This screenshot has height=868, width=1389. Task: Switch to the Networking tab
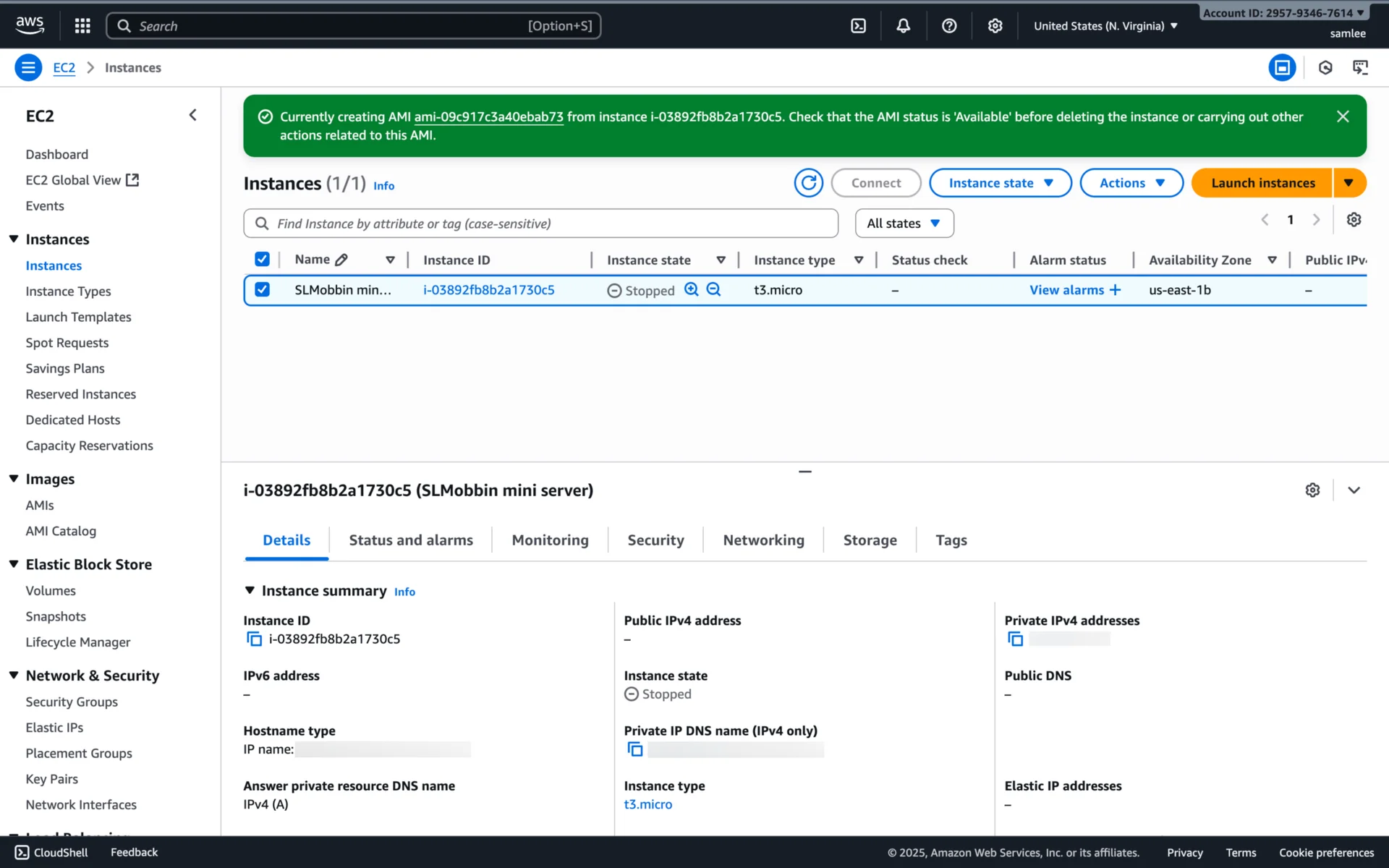(x=763, y=540)
